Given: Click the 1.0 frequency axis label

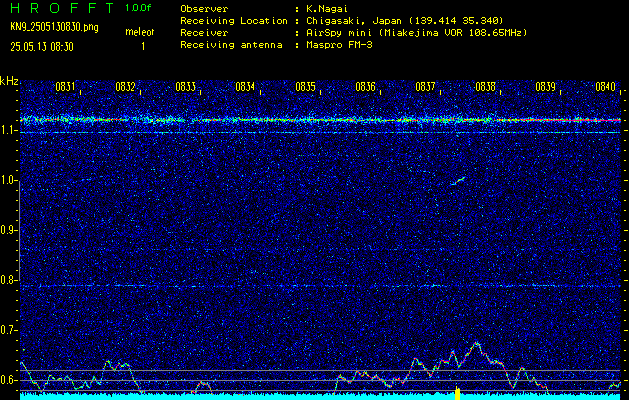Looking at the screenshot, I should click(9, 181).
